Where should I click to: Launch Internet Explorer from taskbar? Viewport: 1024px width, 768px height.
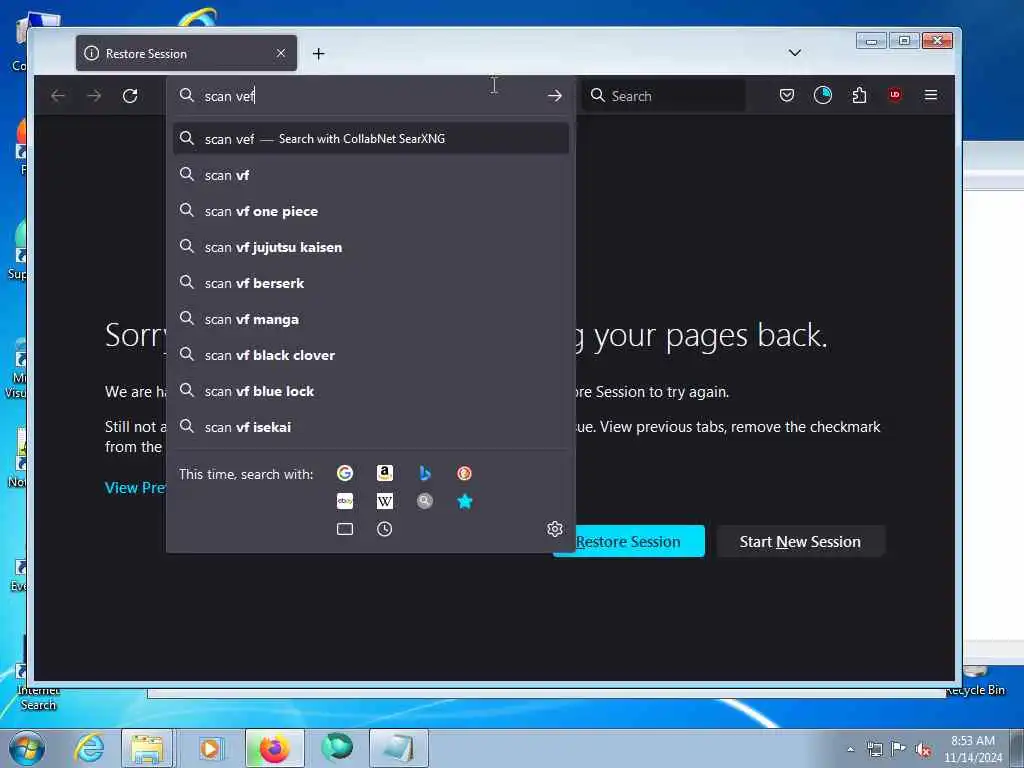[89, 748]
